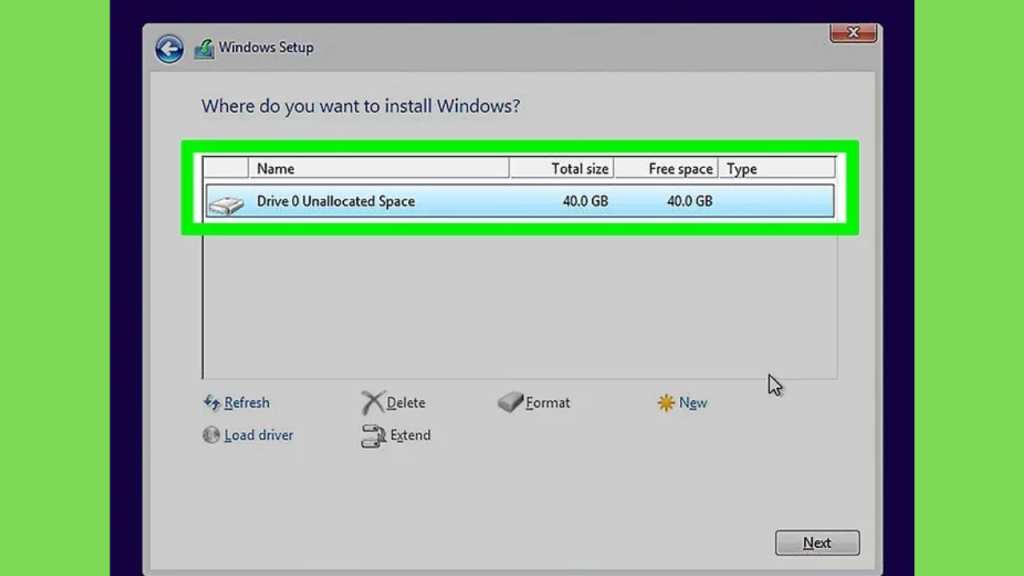The height and width of the screenshot is (576, 1024).
Task: Choose the Delete partition option
Action: [406, 402]
